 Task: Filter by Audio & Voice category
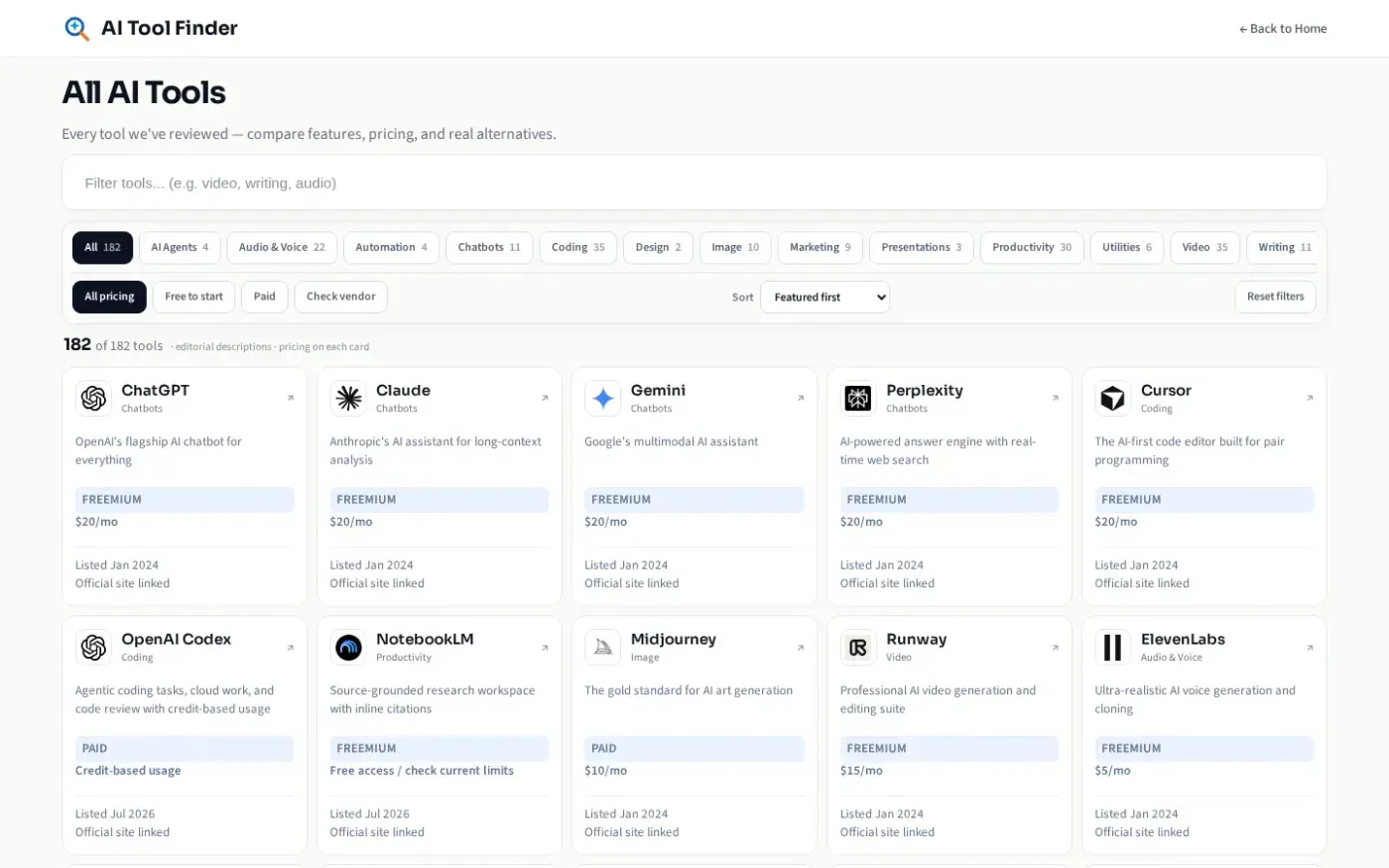click(x=282, y=247)
